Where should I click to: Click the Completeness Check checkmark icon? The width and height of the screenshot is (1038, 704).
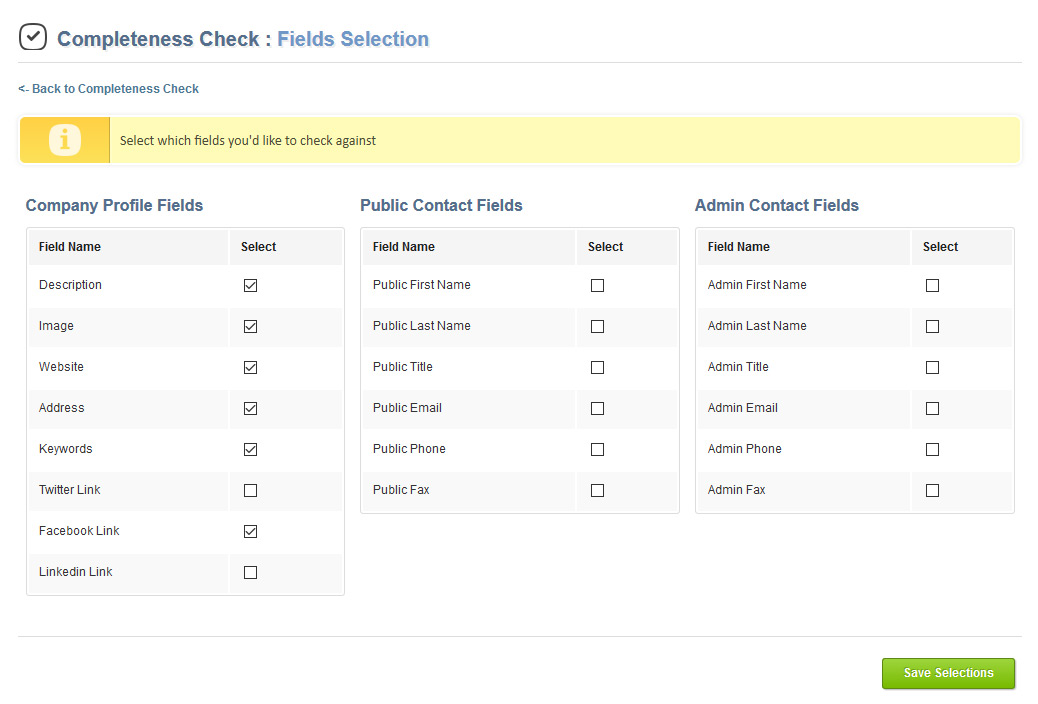click(x=33, y=37)
